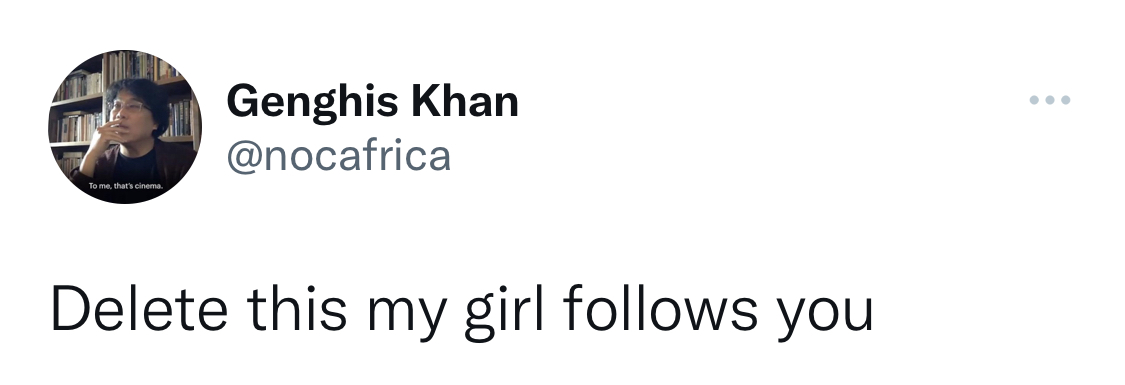Click the middle dot of the ellipsis icon
1125x385 pixels.
click(1050, 100)
